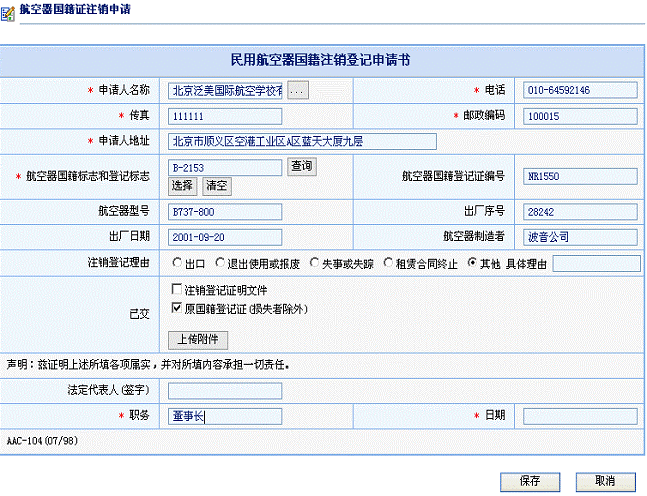Click the 保存 button
Screen dimensions: 647x496
pos(531,481)
